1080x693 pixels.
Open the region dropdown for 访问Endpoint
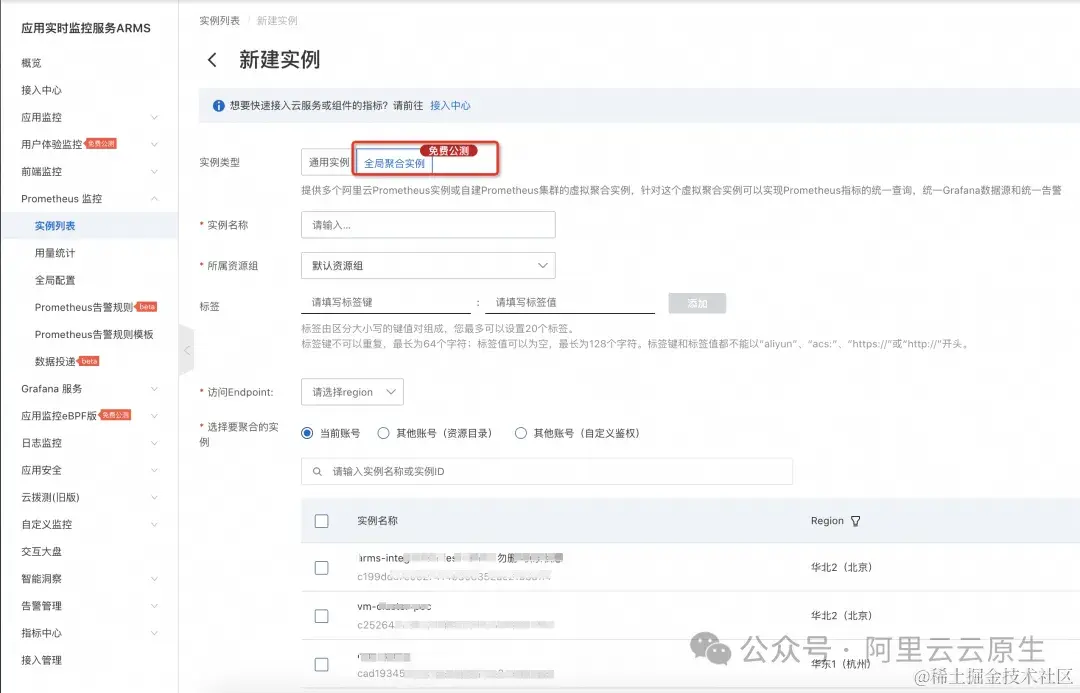tap(352, 392)
